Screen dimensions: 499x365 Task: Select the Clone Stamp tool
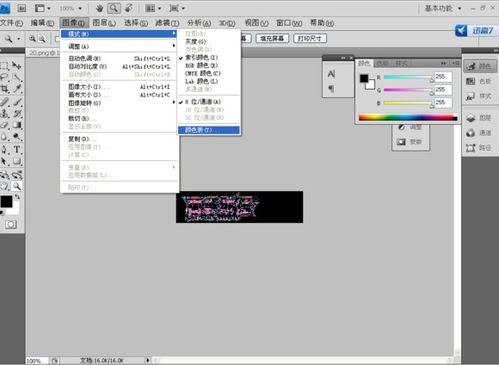tap(5, 113)
